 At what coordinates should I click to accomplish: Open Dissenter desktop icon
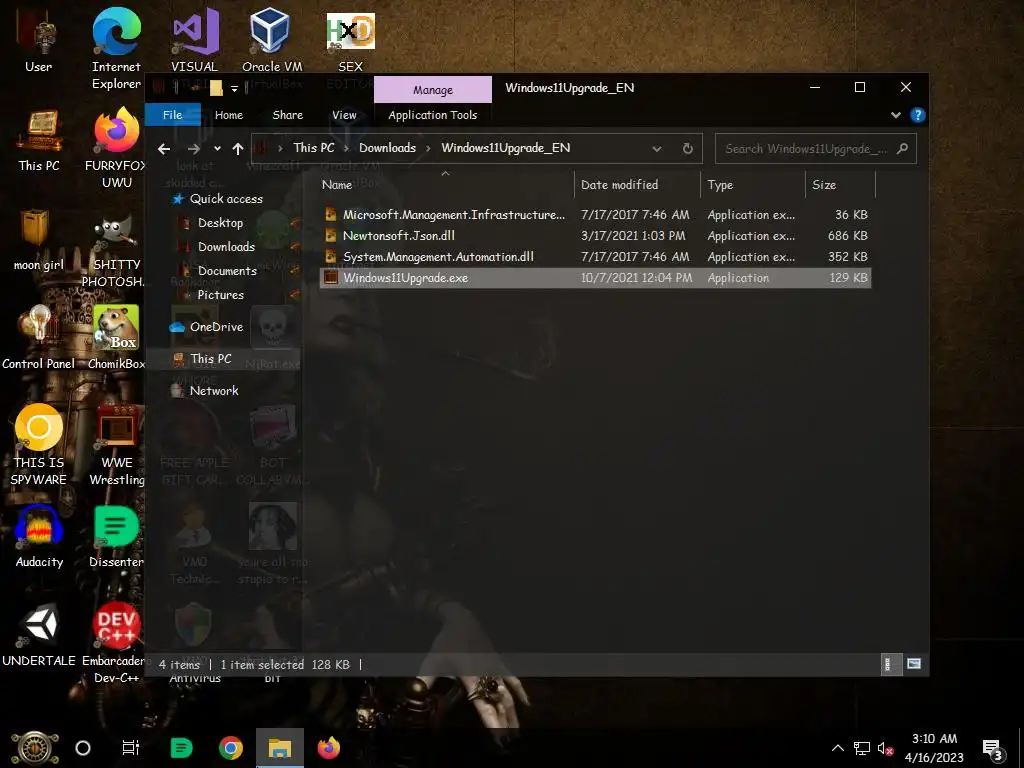pyautogui.click(x=116, y=536)
